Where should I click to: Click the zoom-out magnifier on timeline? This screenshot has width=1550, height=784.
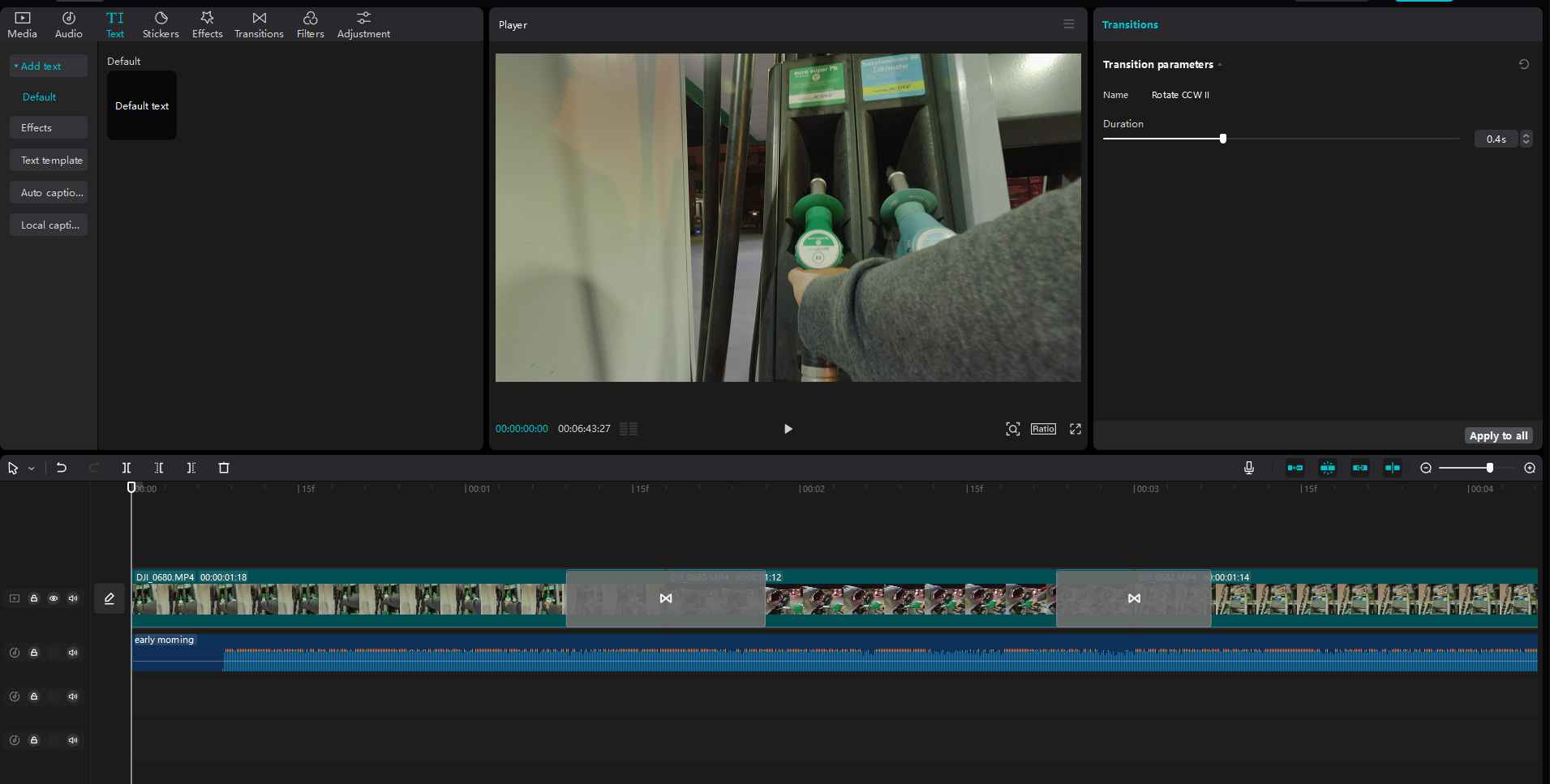pyautogui.click(x=1426, y=468)
